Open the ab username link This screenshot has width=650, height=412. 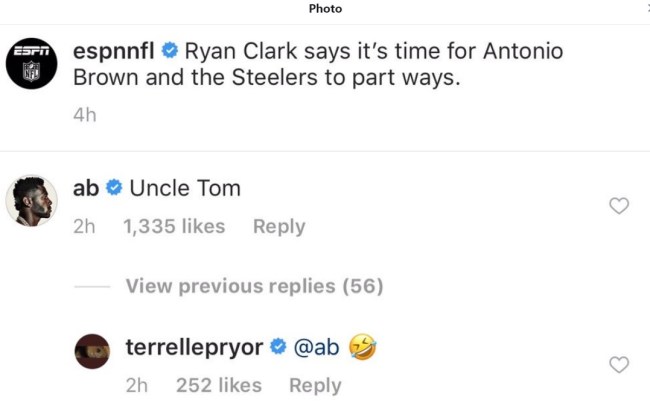[x=86, y=188]
